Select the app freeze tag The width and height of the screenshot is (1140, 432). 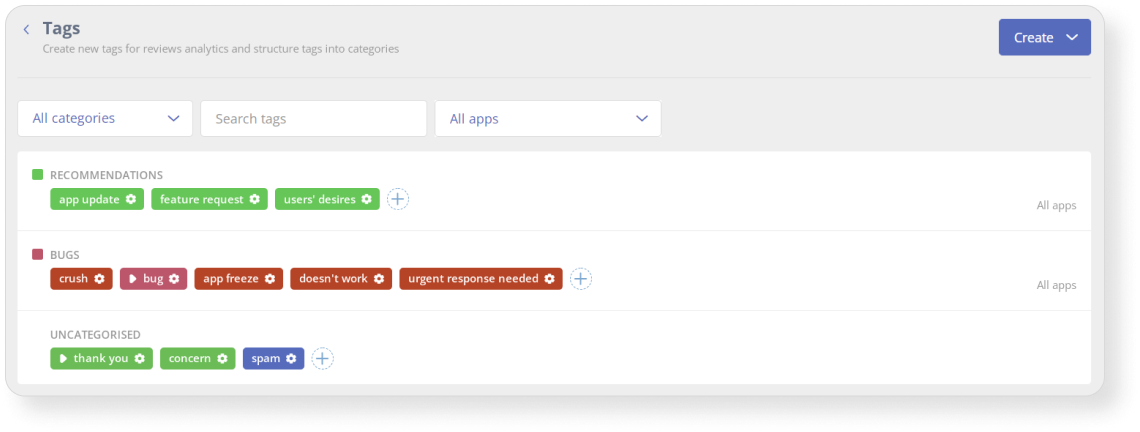[238, 279]
